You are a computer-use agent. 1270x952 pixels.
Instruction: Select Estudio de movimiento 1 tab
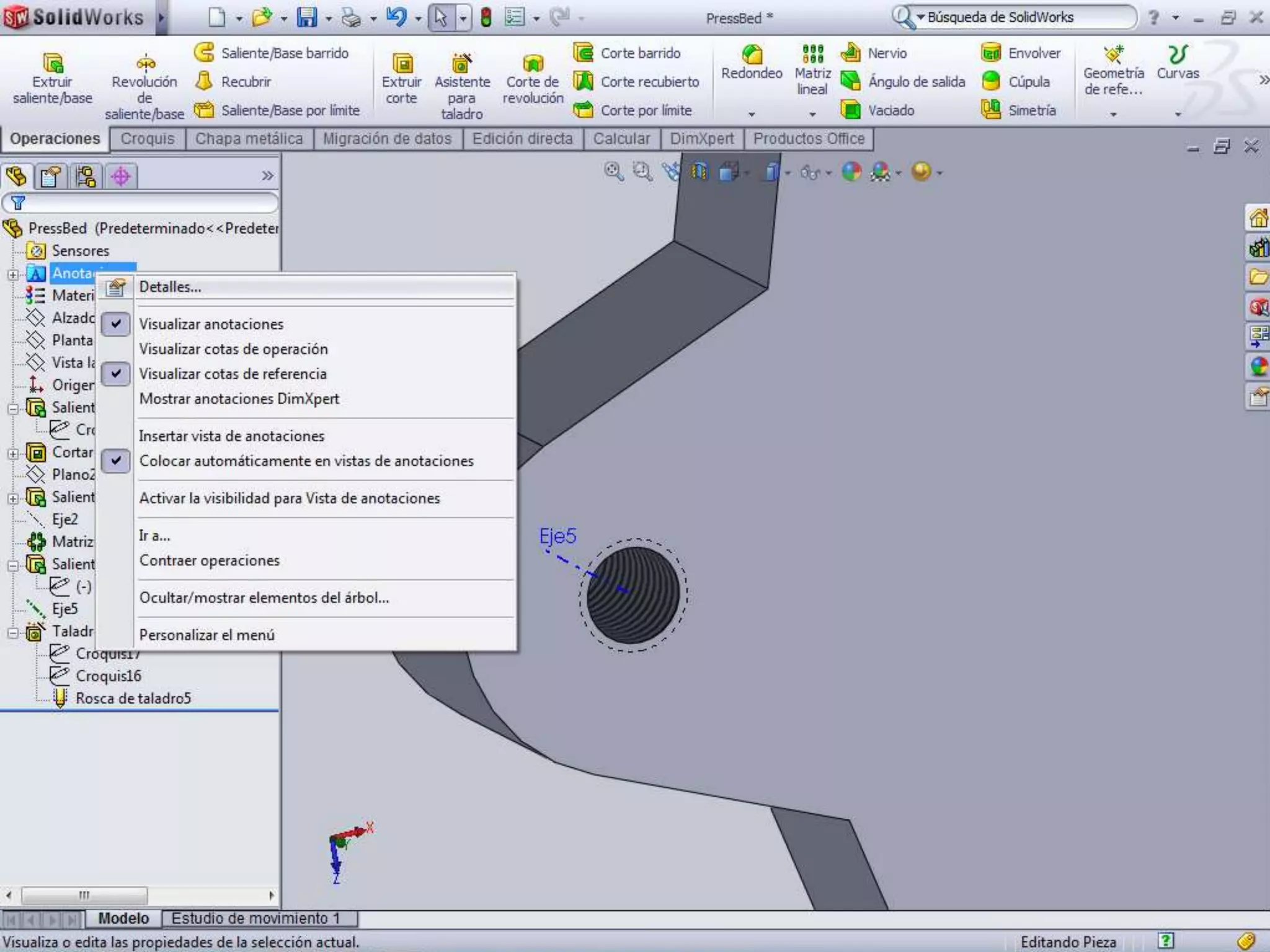255,919
